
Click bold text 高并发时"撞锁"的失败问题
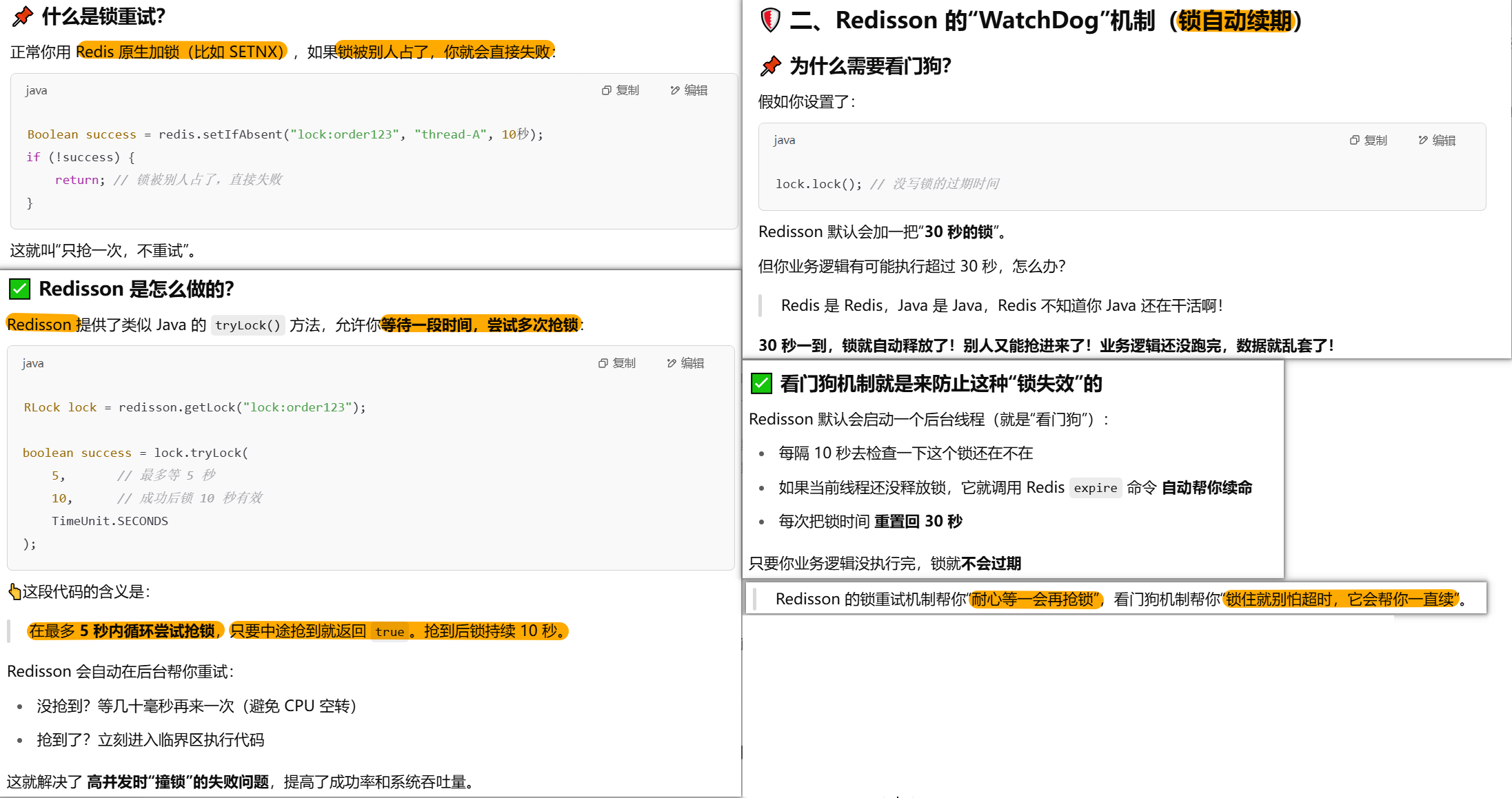pyautogui.click(x=178, y=781)
